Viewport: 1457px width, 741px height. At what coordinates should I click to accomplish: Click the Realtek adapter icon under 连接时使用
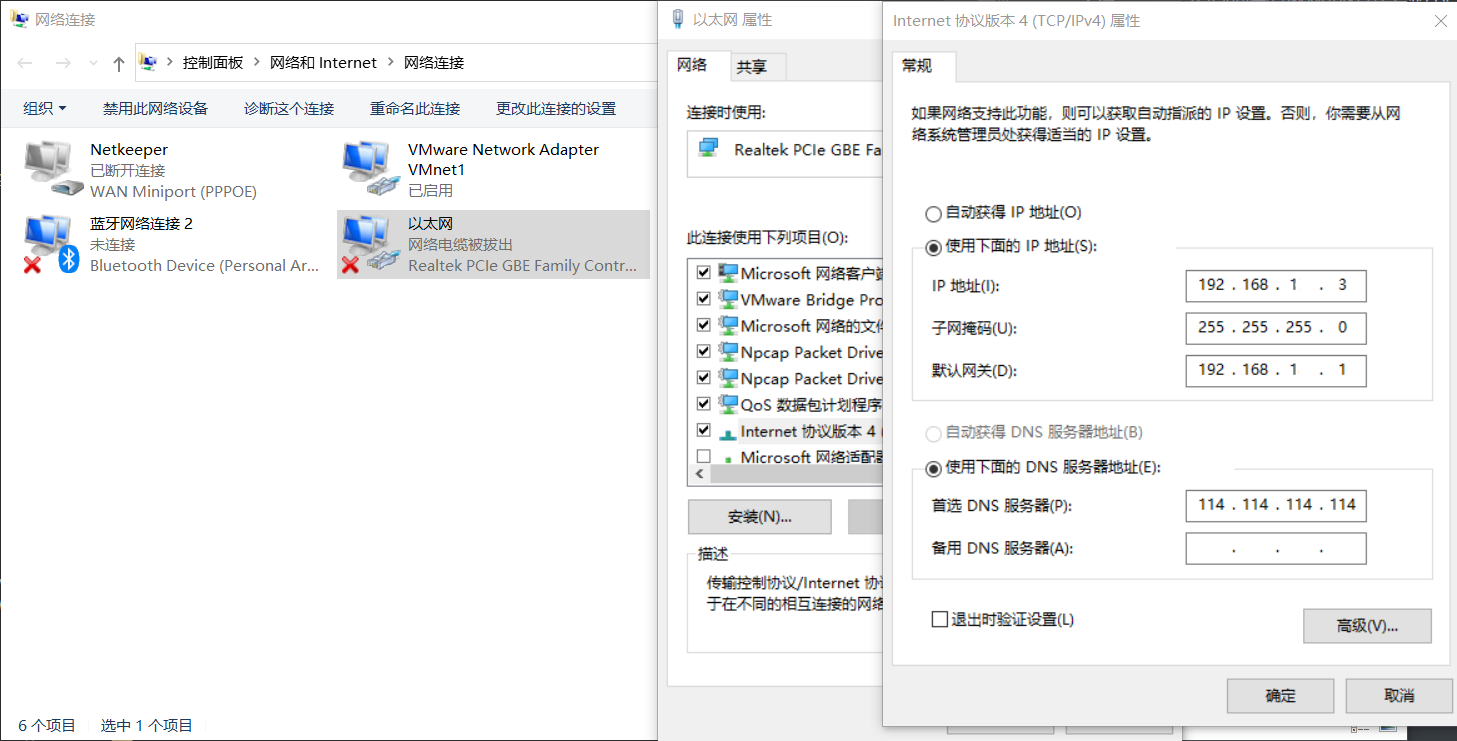(708, 149)
